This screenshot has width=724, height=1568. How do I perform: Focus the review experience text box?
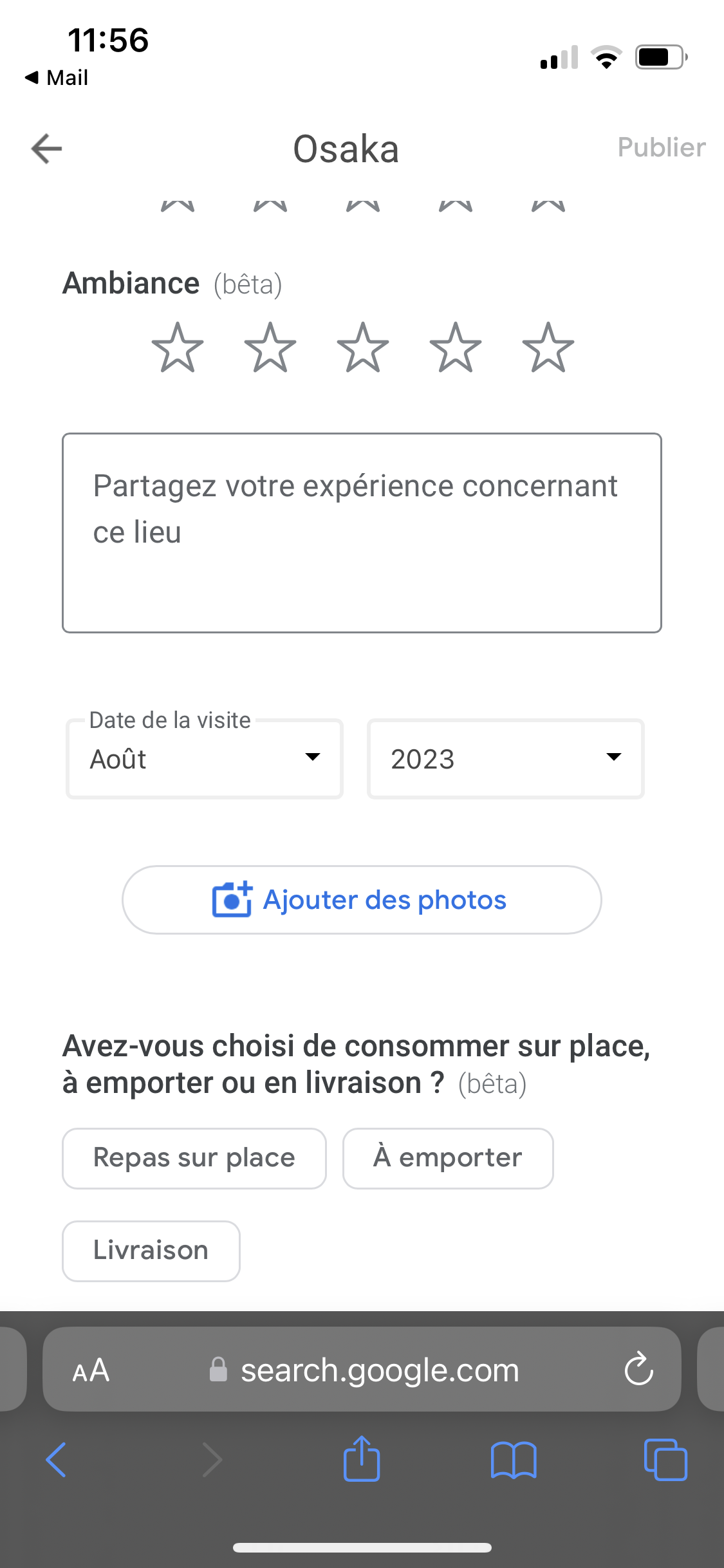tap(362, 533)
